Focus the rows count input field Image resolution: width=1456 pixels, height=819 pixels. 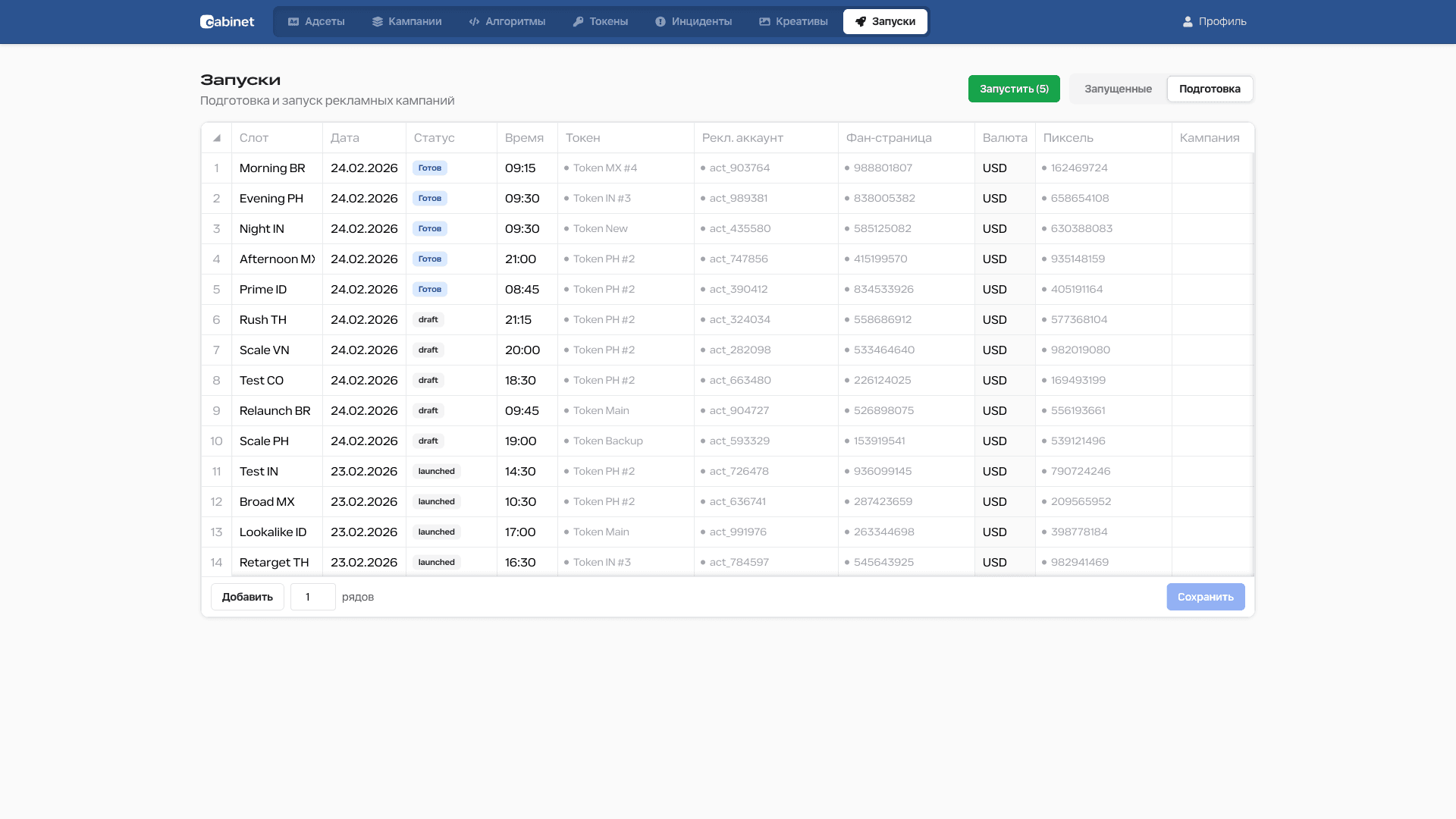tap(312, 597)
